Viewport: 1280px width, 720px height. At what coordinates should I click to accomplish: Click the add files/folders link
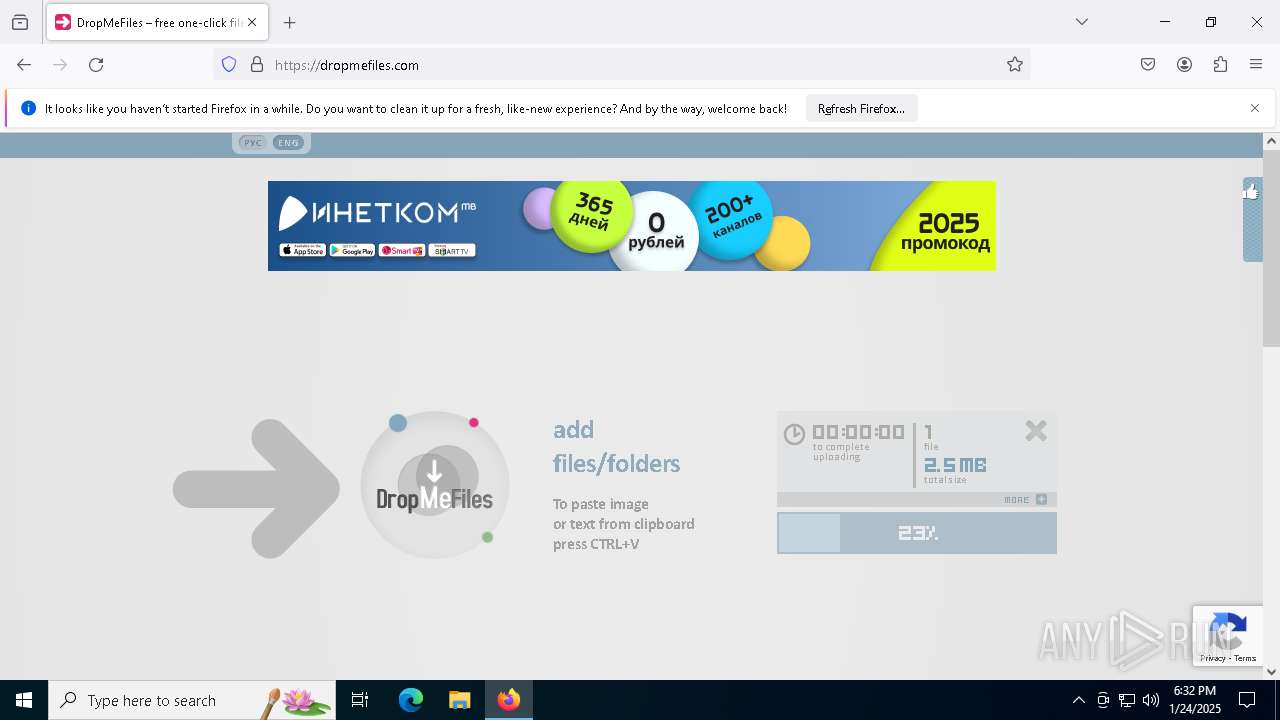(x=616, y=446)
